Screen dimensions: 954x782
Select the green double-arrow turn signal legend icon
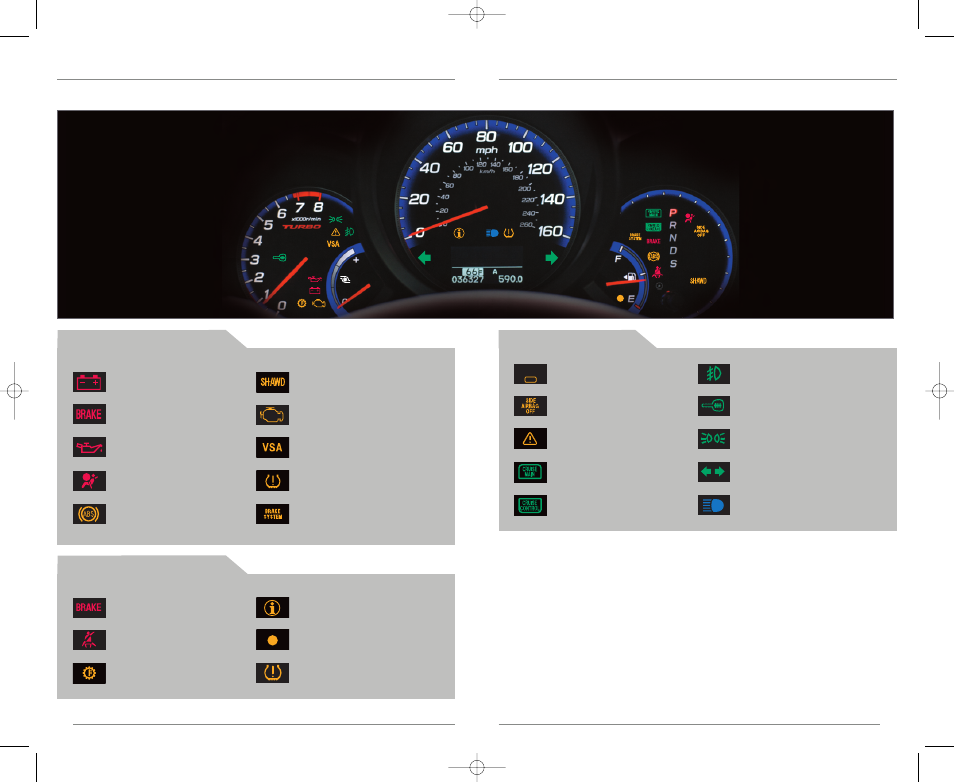tap(714, 472)
